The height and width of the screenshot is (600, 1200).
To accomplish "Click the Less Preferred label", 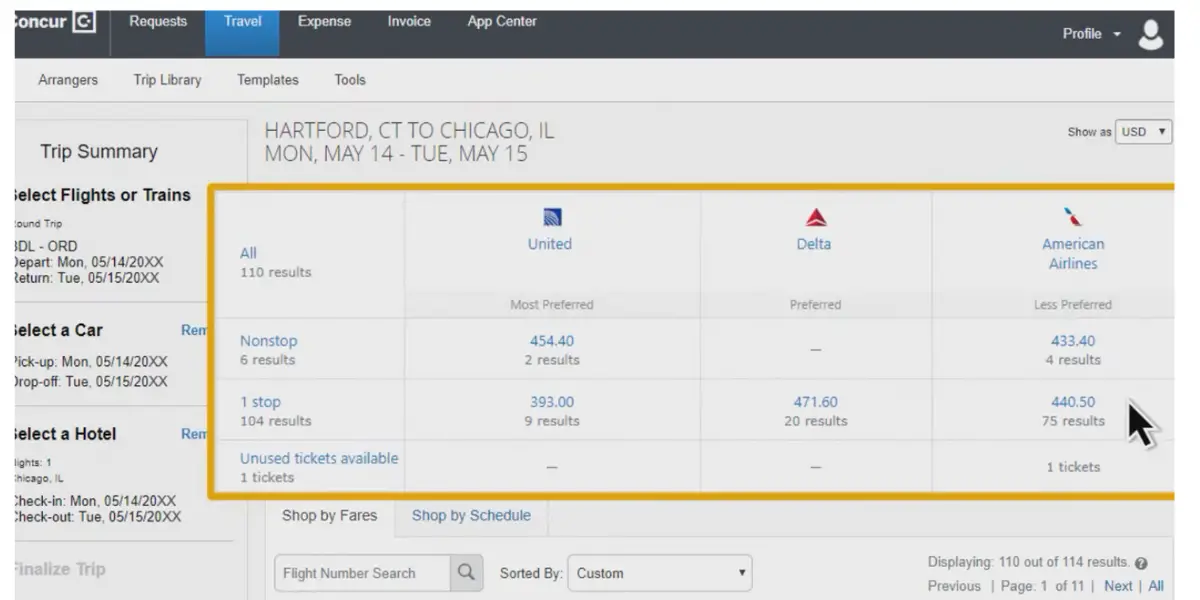I will 1073,305.
